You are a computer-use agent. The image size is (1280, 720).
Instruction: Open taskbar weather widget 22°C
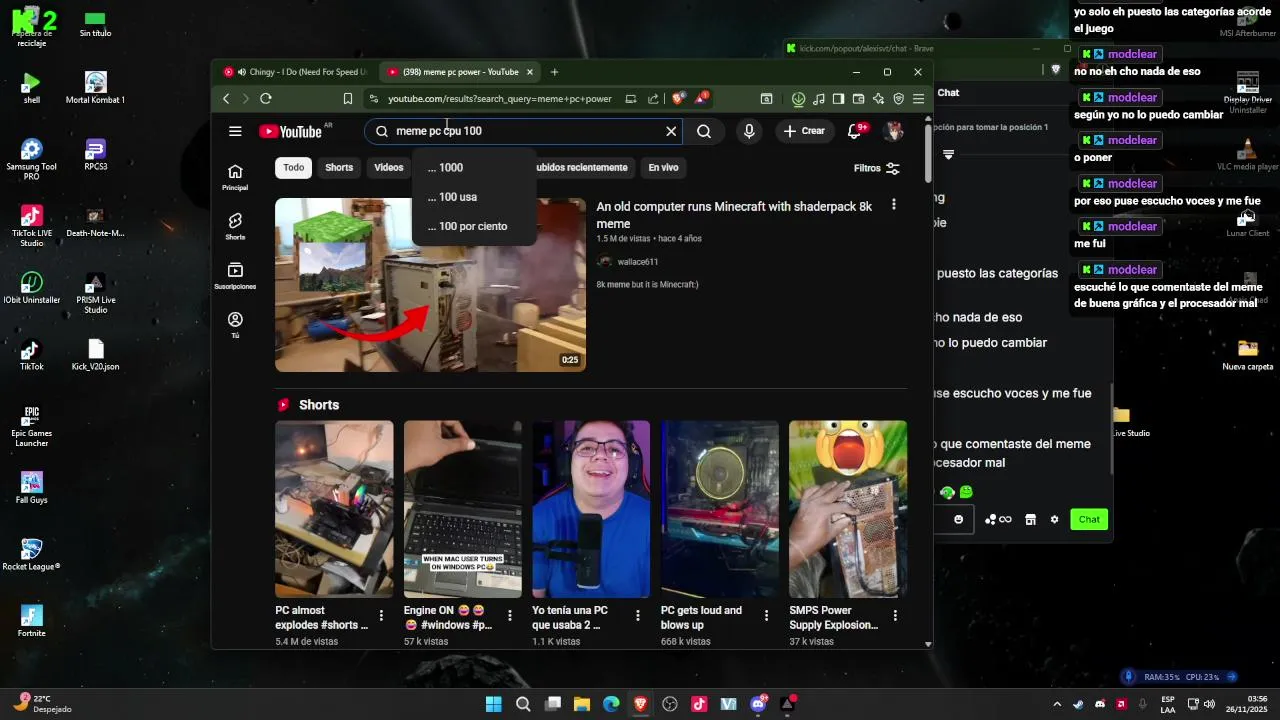tap(42, 704)
